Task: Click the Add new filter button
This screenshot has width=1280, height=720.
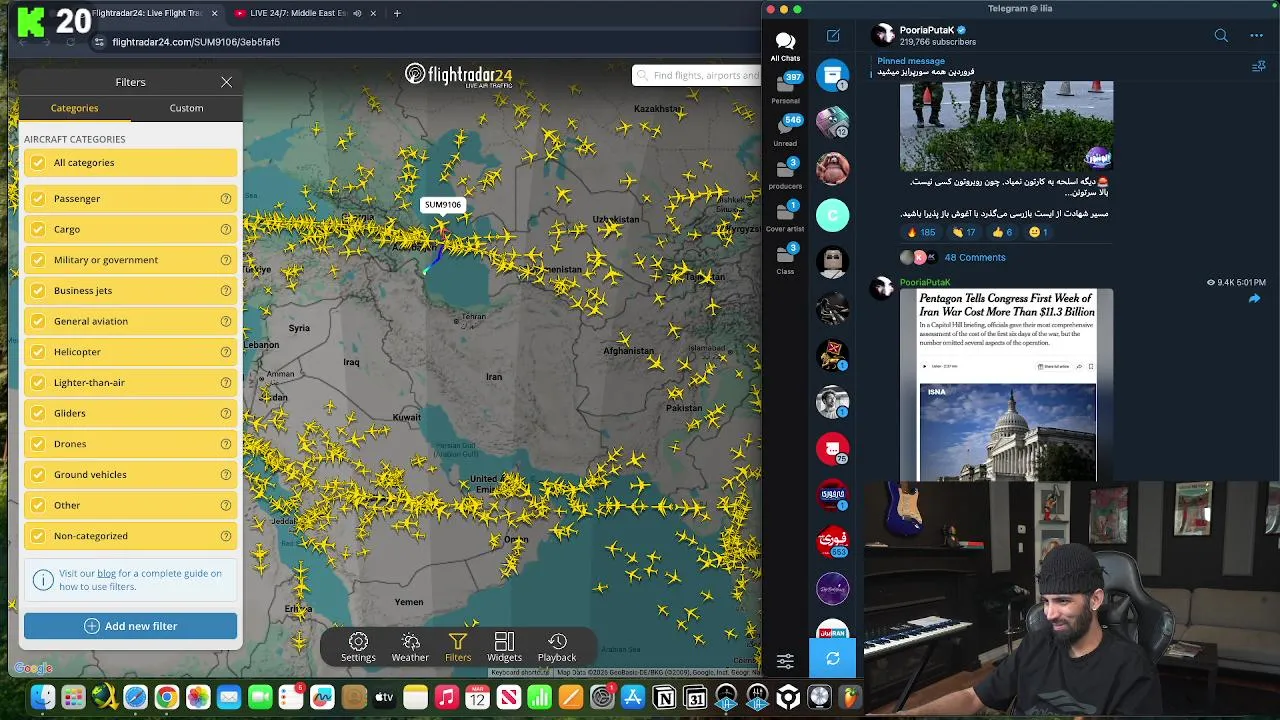Action: (130, 626)
